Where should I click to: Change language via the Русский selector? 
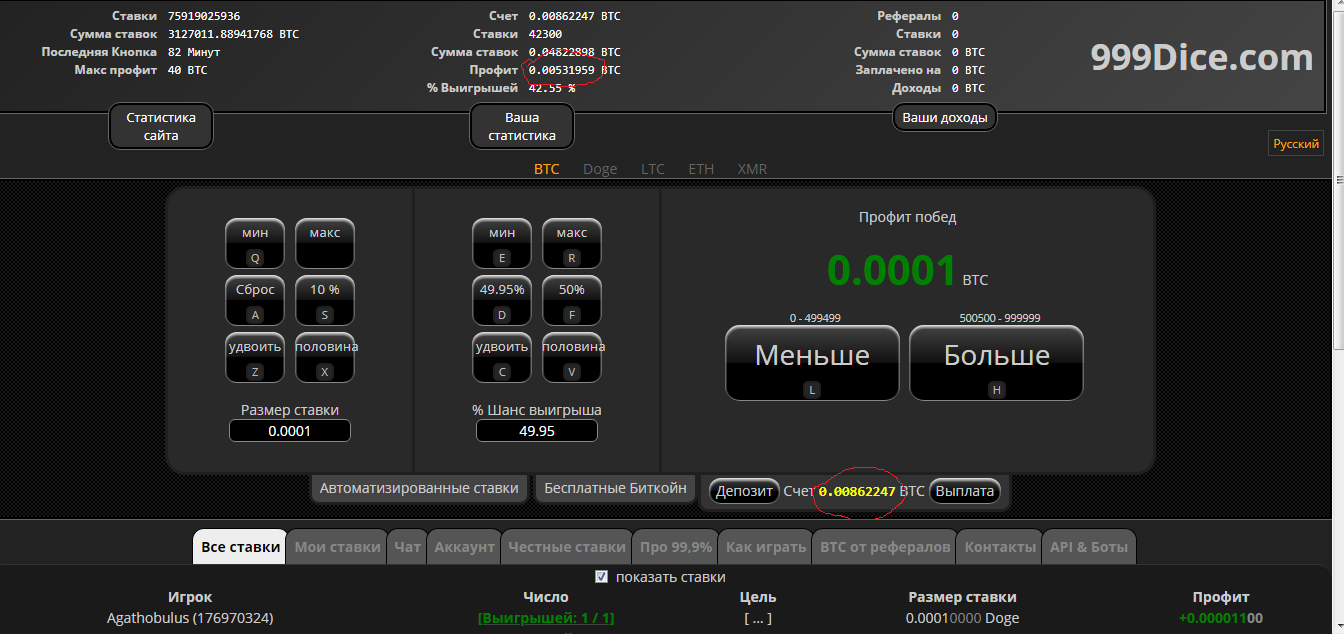(1296, 144)
